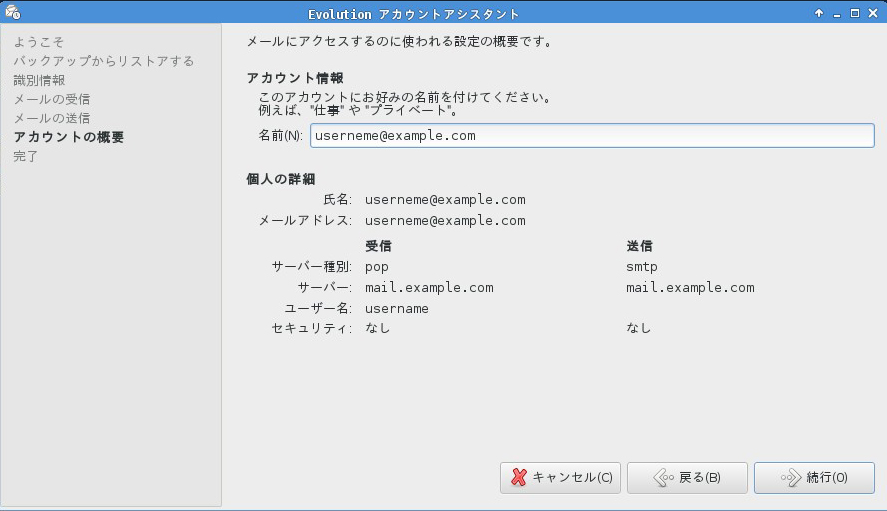Select メールの送信 in the step list
887x511 pixels.
click(x=51, y=118)
